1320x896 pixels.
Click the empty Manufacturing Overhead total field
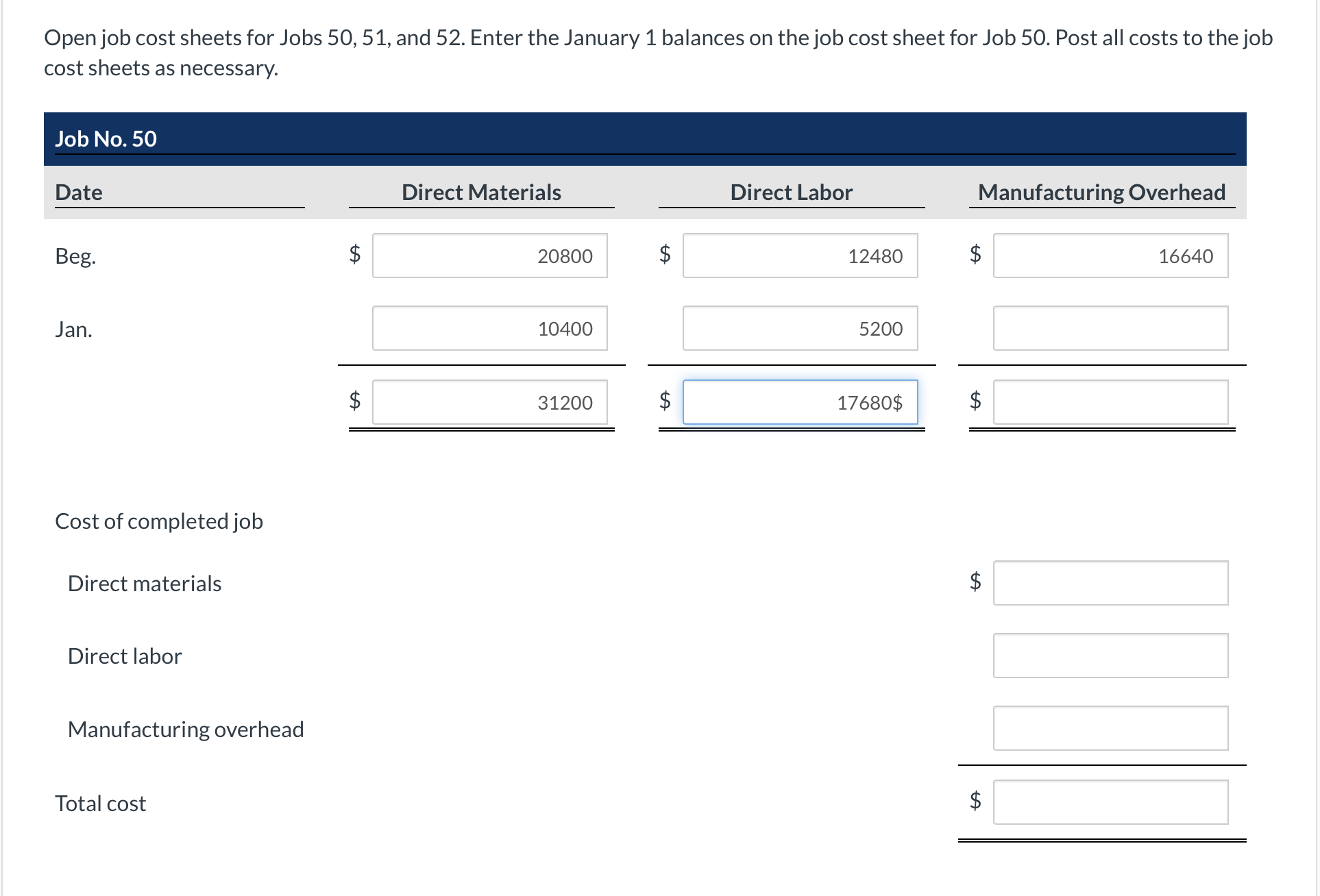coord(1110,403)
